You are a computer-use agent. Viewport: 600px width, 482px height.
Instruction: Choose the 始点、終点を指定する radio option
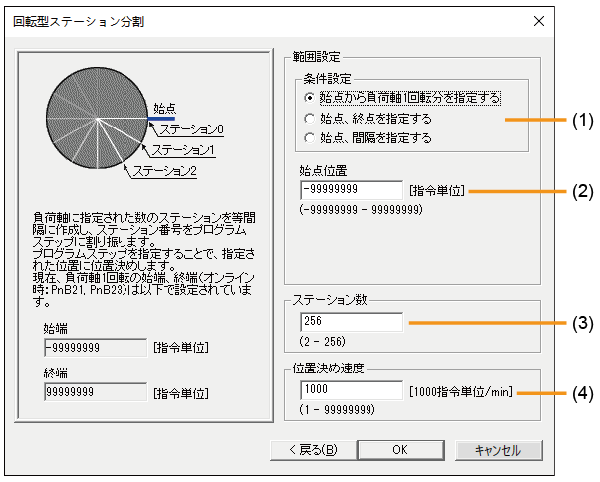311,118
